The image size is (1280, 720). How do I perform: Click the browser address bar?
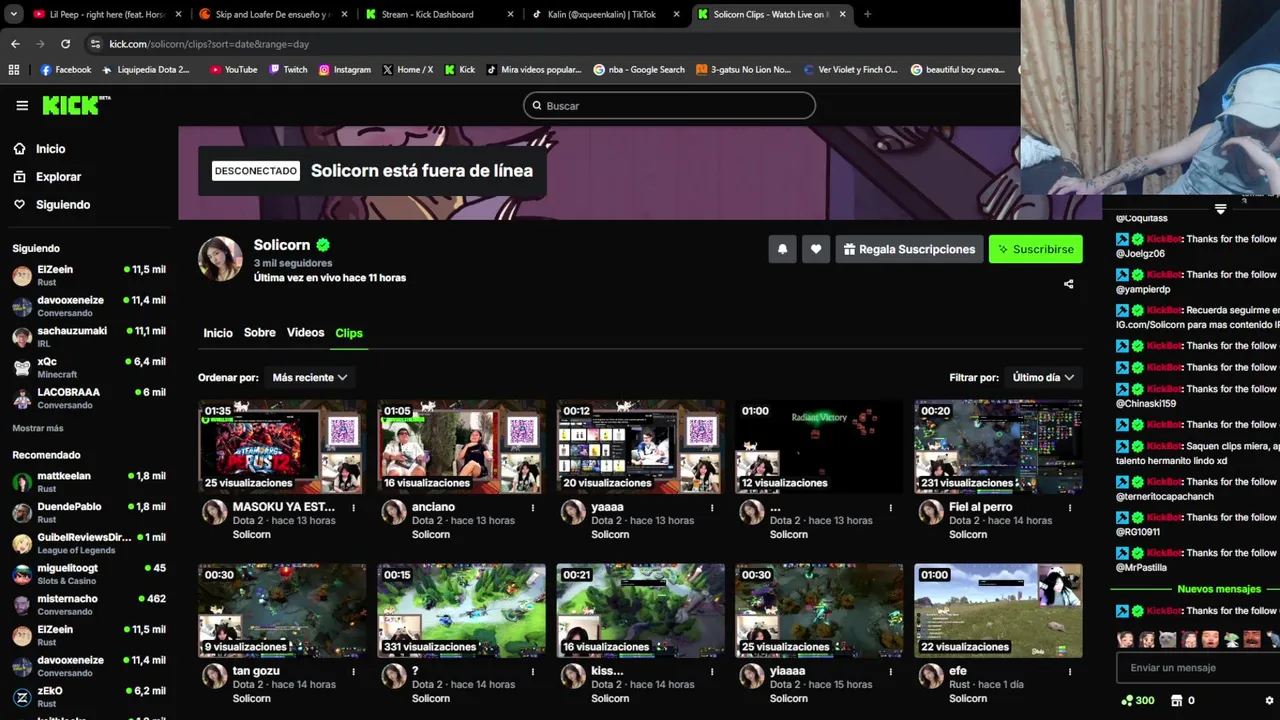[550, 44]
